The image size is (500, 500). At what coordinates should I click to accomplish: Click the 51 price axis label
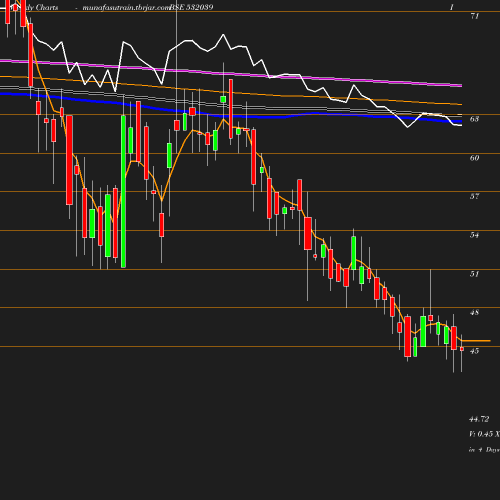pos(474,274)
